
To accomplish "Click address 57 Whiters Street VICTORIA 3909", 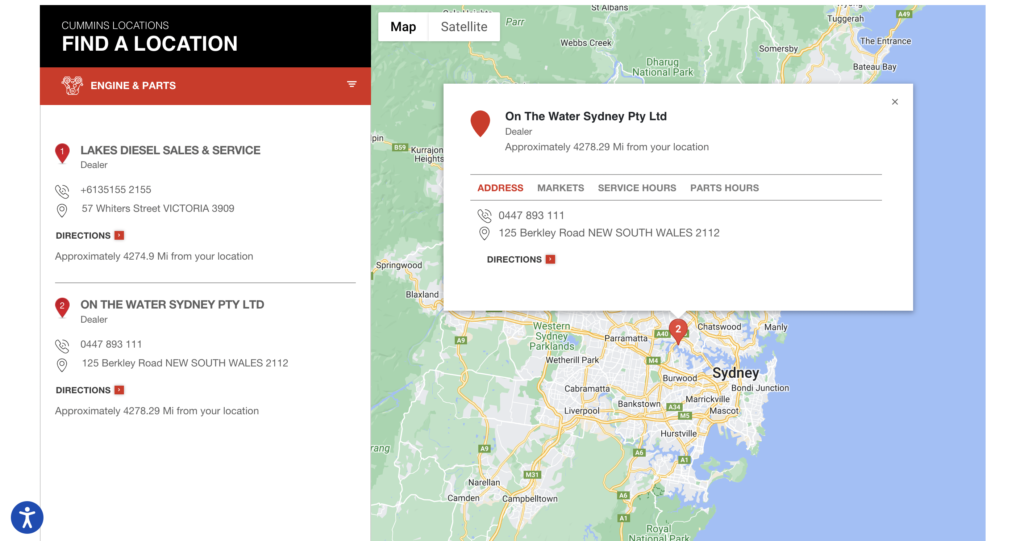I will click(x=158, y=208).
